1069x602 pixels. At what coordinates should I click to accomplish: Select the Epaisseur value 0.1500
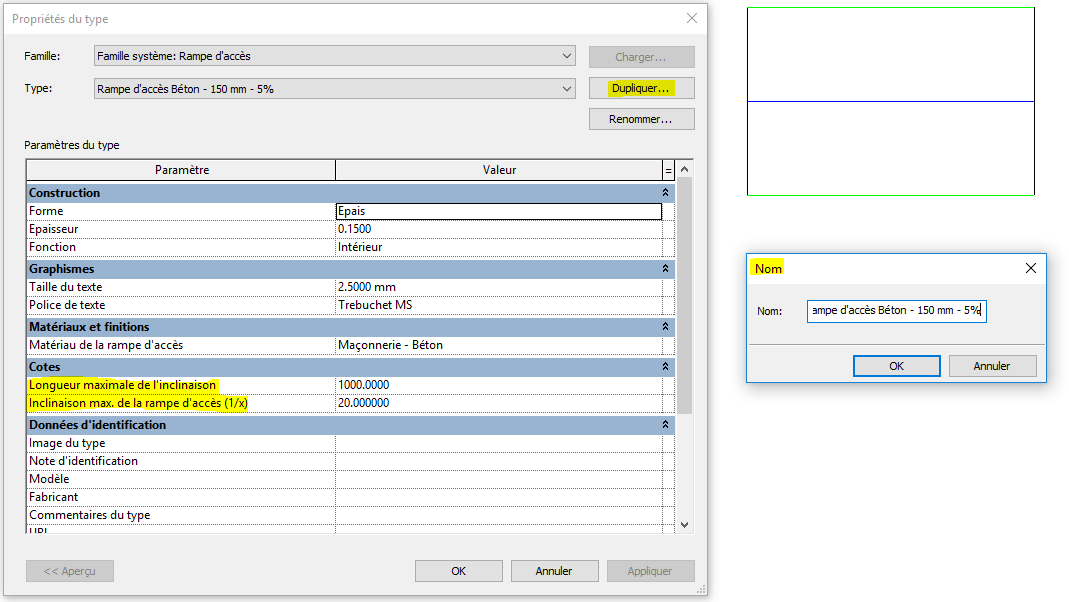(497, 228)
